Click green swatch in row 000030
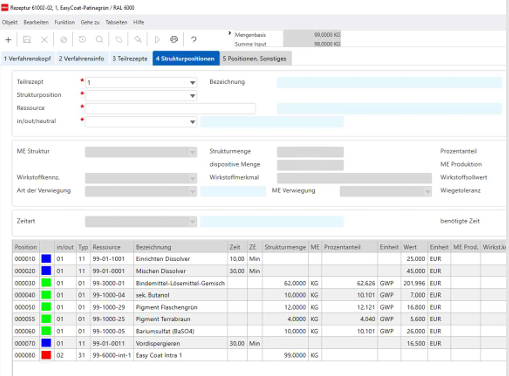Screen dimensions: 509x376 point(46,283)
